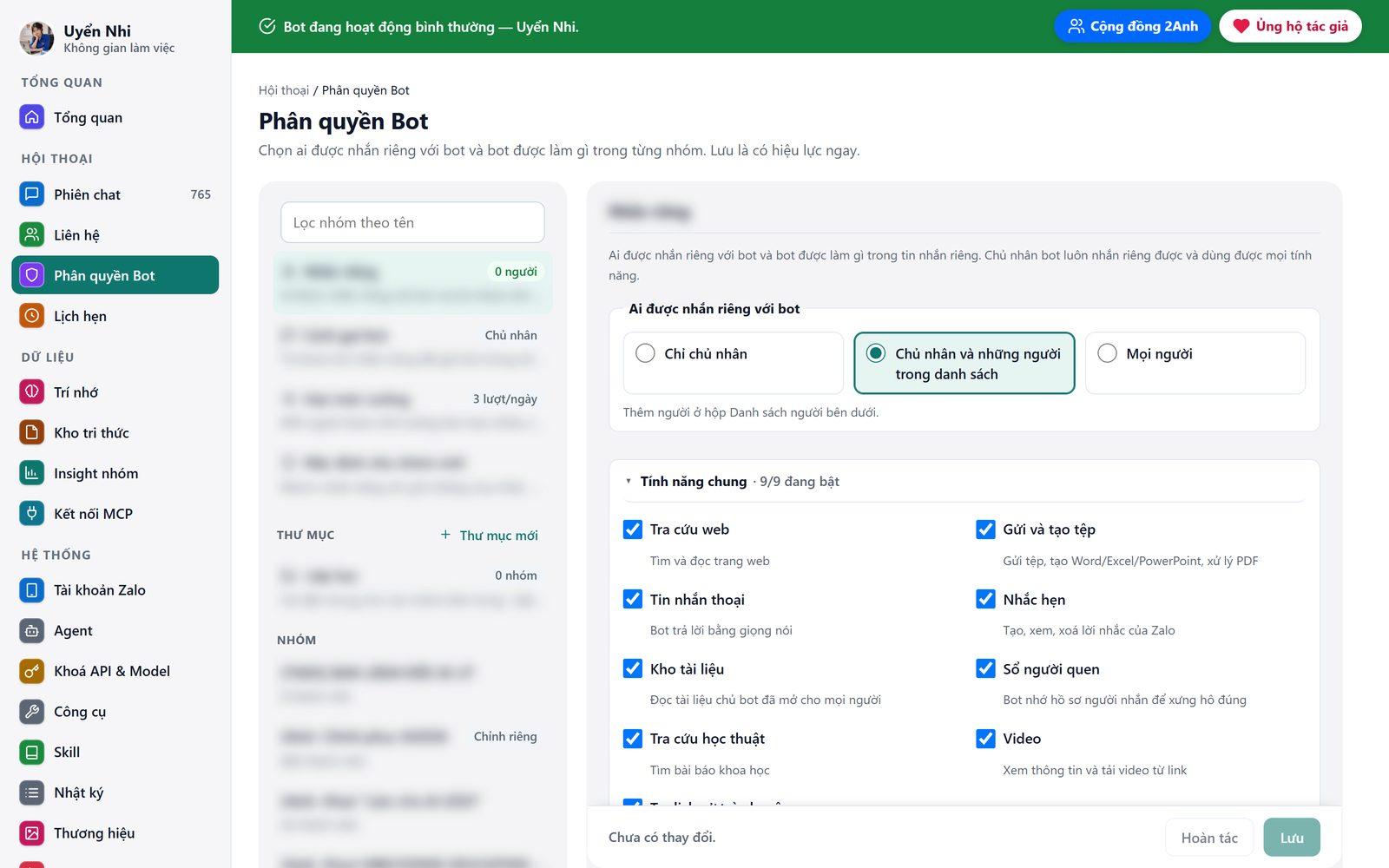Select the list row showing 3 lượt/ngày
The width and height of the screenshot is (1389, 868).
412,410
